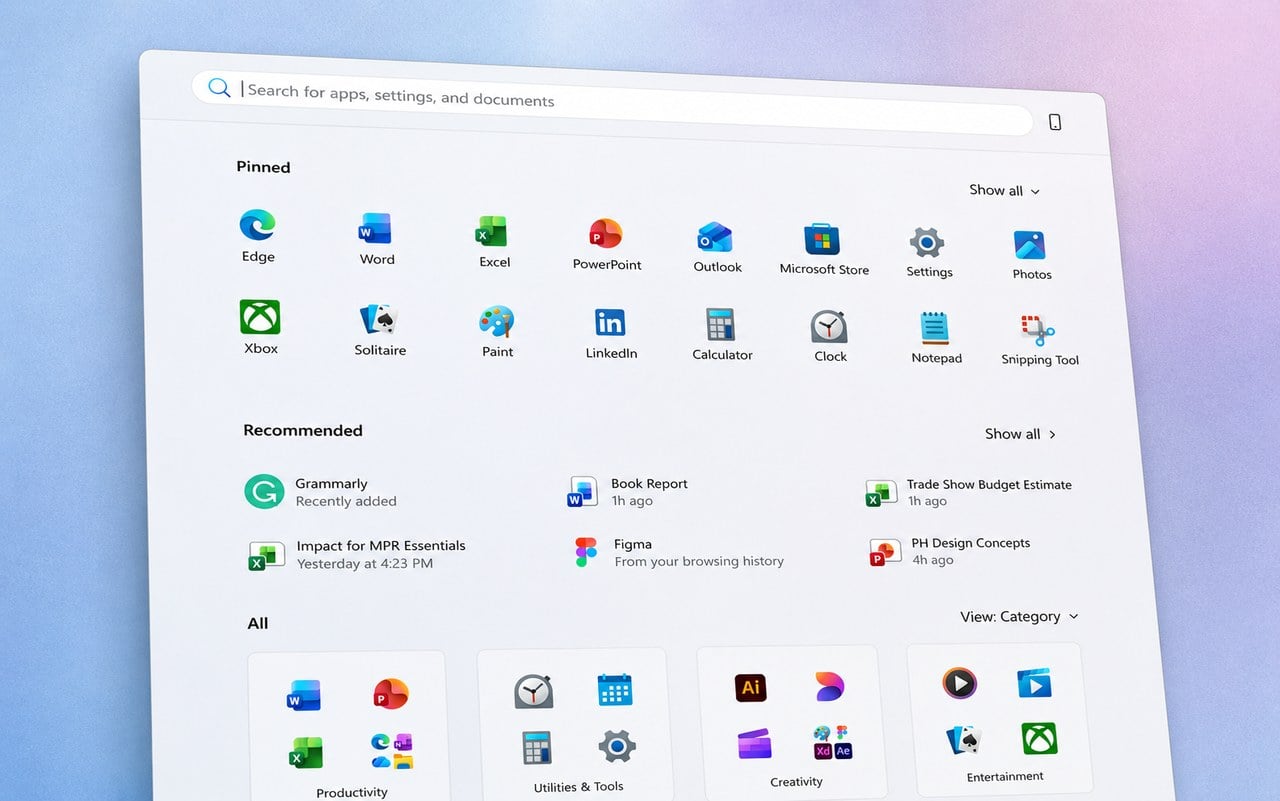Viewport: 1280px width, 801px height.
Task: Click the magnifying glass search icon
Action: (219, 87)
